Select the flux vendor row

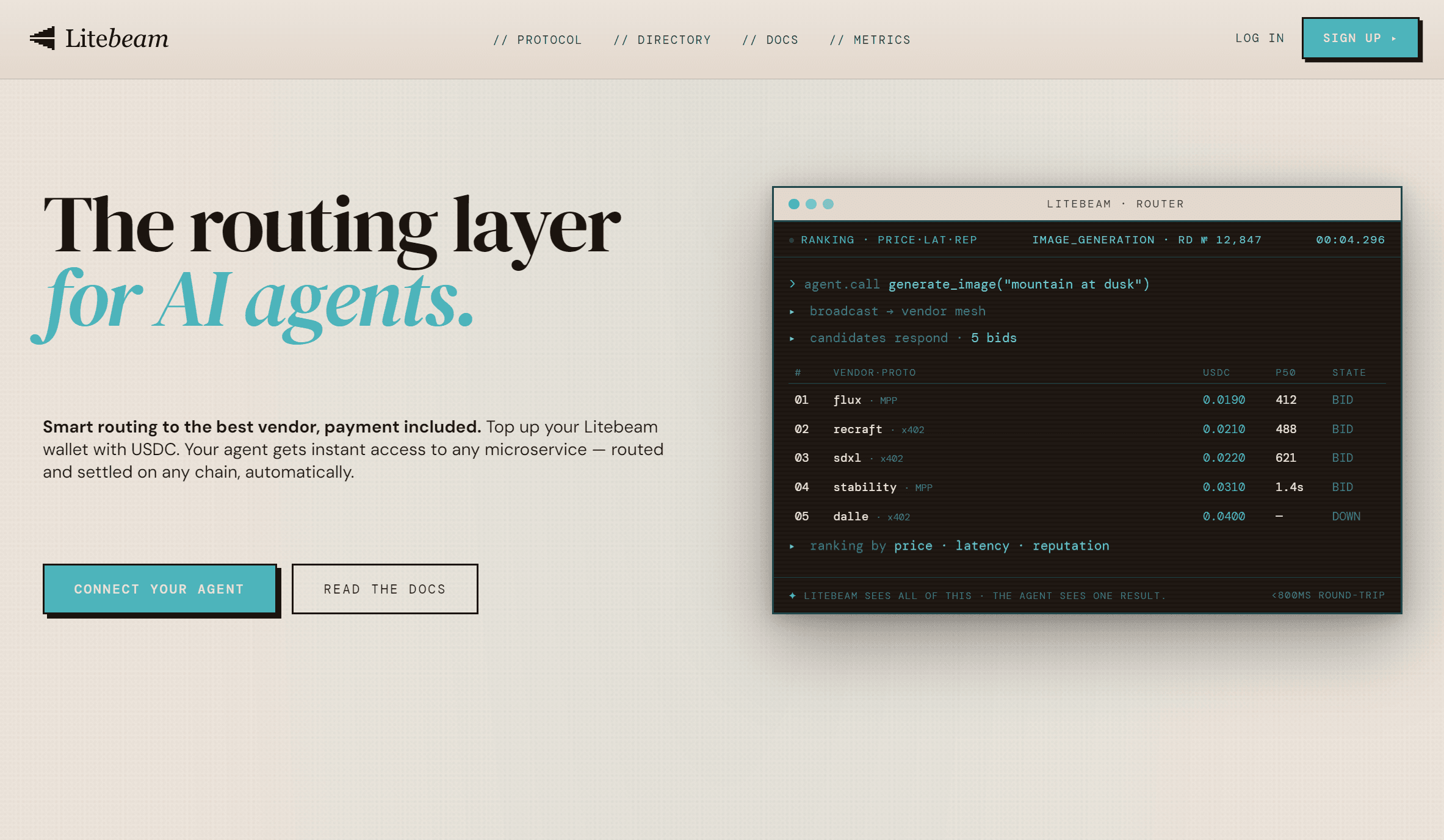[x=1086, y=400]
